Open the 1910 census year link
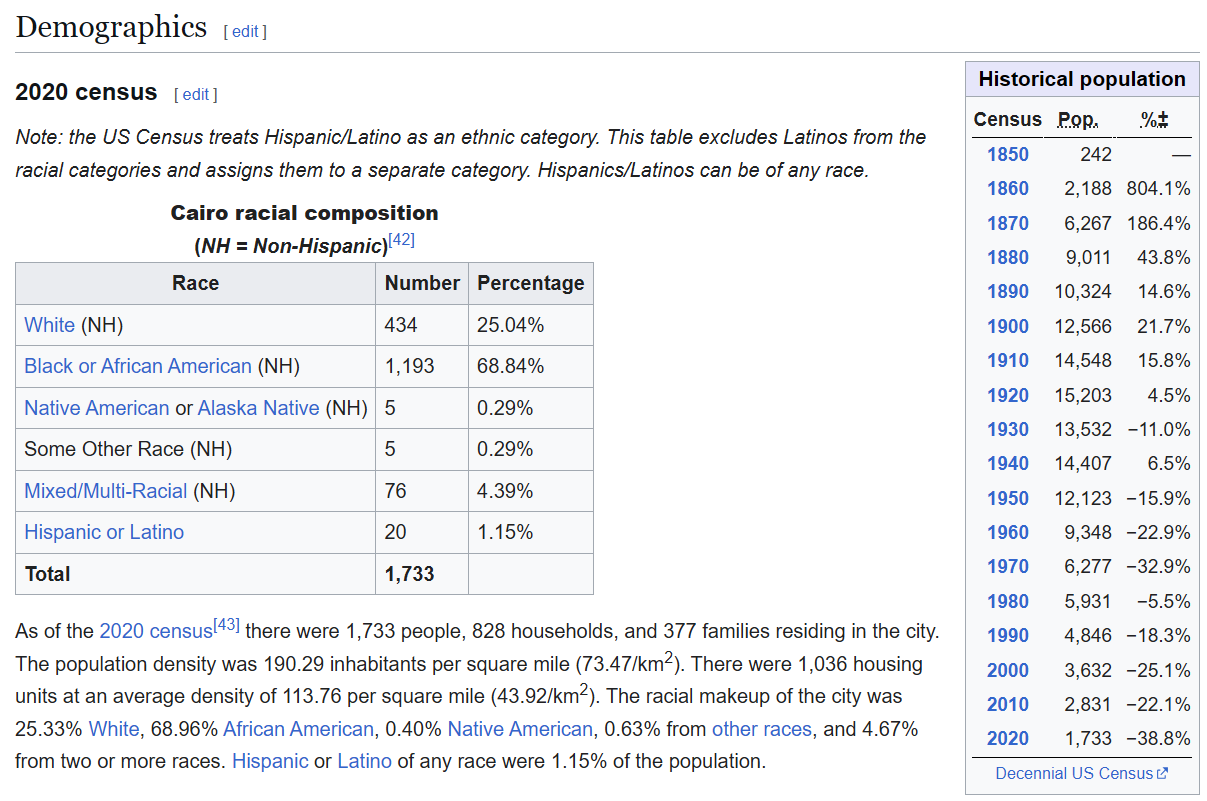The height and width of the screenshot is (801, 1207). [x=1008, y=360]
